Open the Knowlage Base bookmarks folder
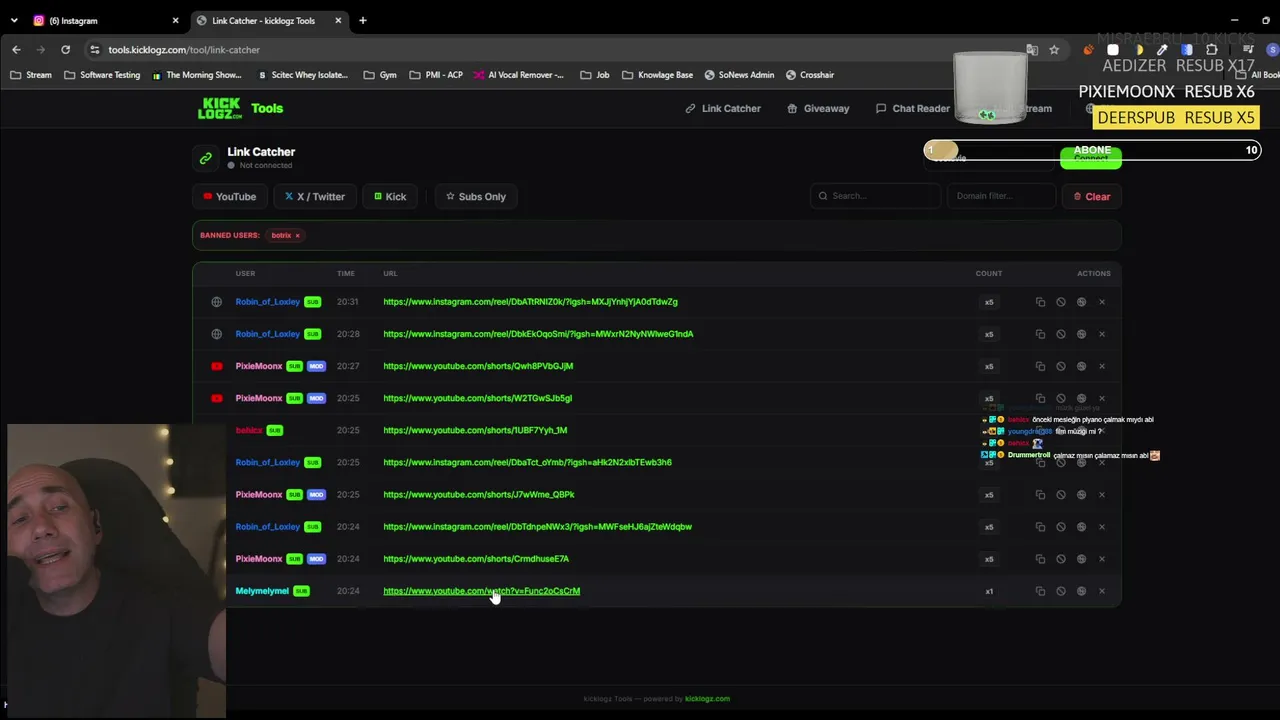This screenshot has height=720, width=1280. [657, 75]
